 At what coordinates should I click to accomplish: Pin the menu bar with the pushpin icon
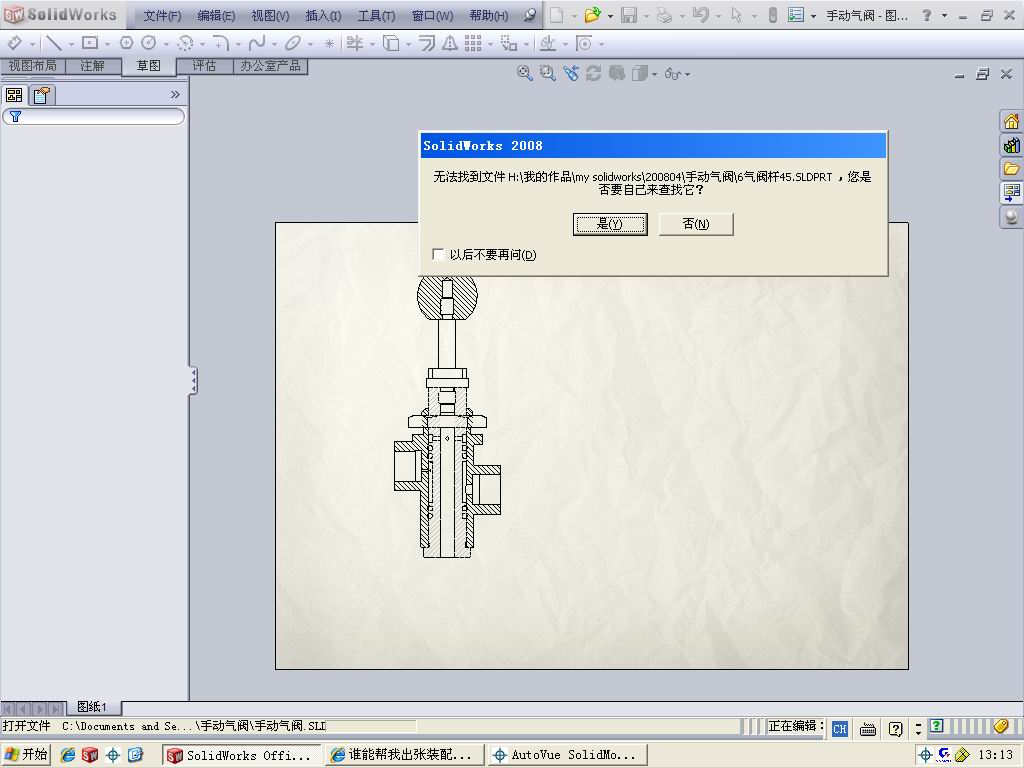[530, 14]
